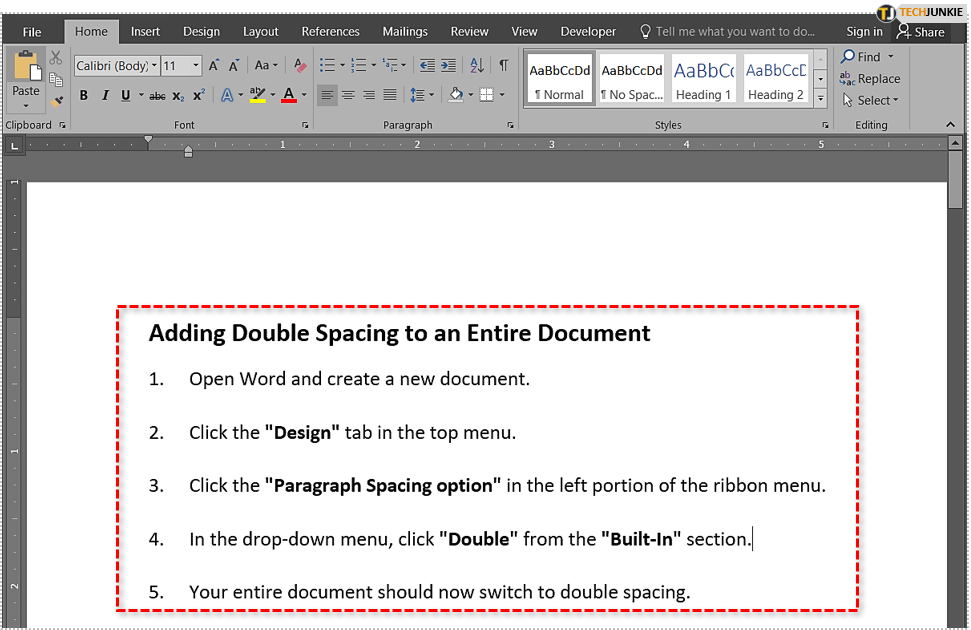Open the Design ribbon tab
The width and height of the screenshot is (971, 630).
pyautogui.click(x=201, y=32)
